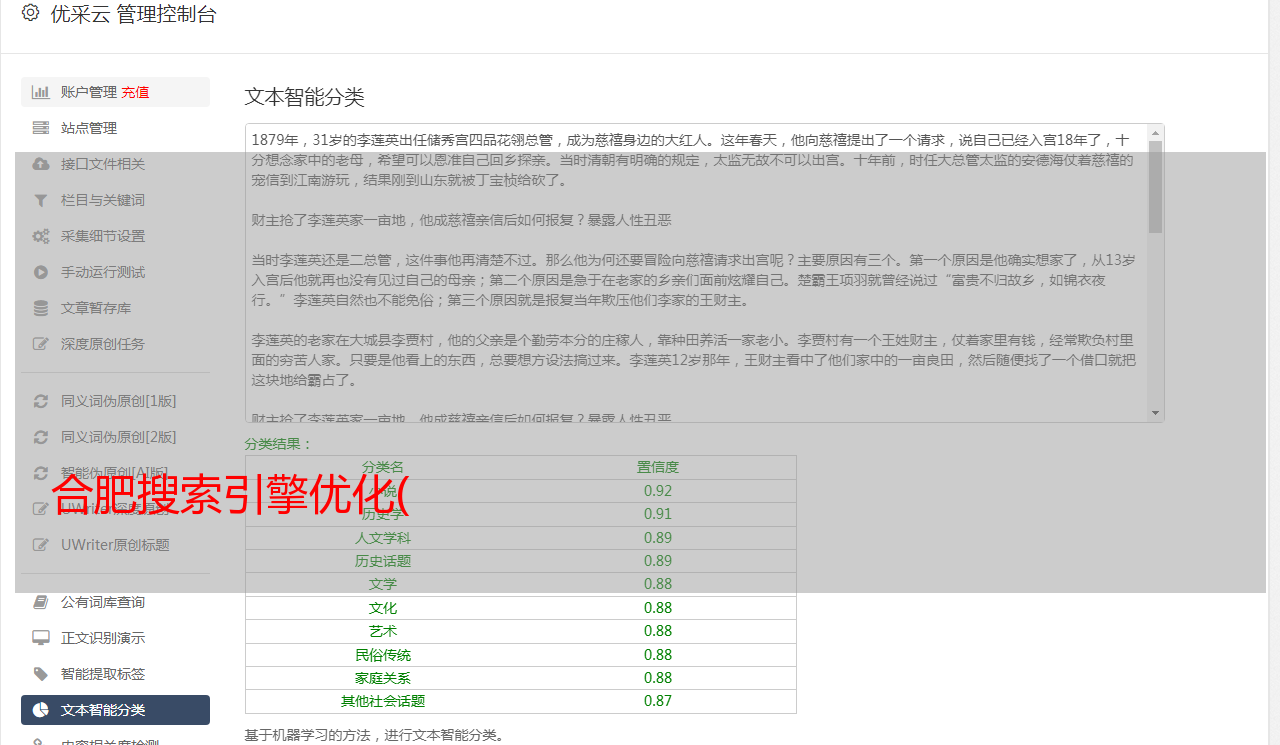Click the 正文识别演示 monitor icon
This screenshot has height=745, width=1280.
pyautogui.click(x=41, y=638)
